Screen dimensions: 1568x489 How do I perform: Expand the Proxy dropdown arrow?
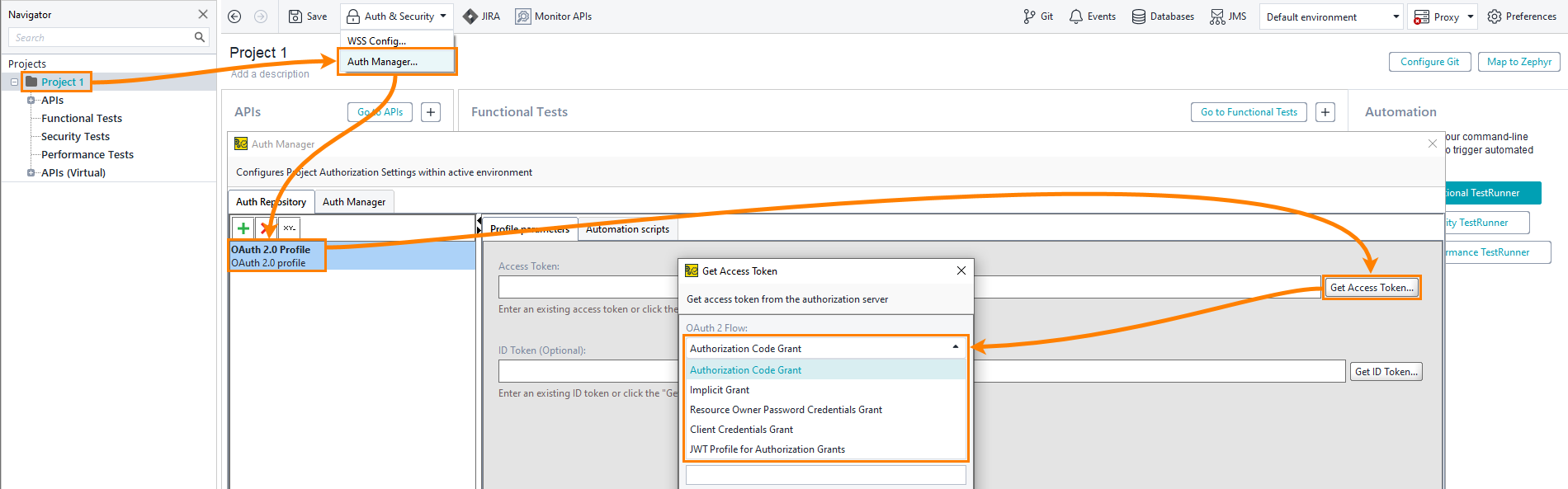(1471, 16)
